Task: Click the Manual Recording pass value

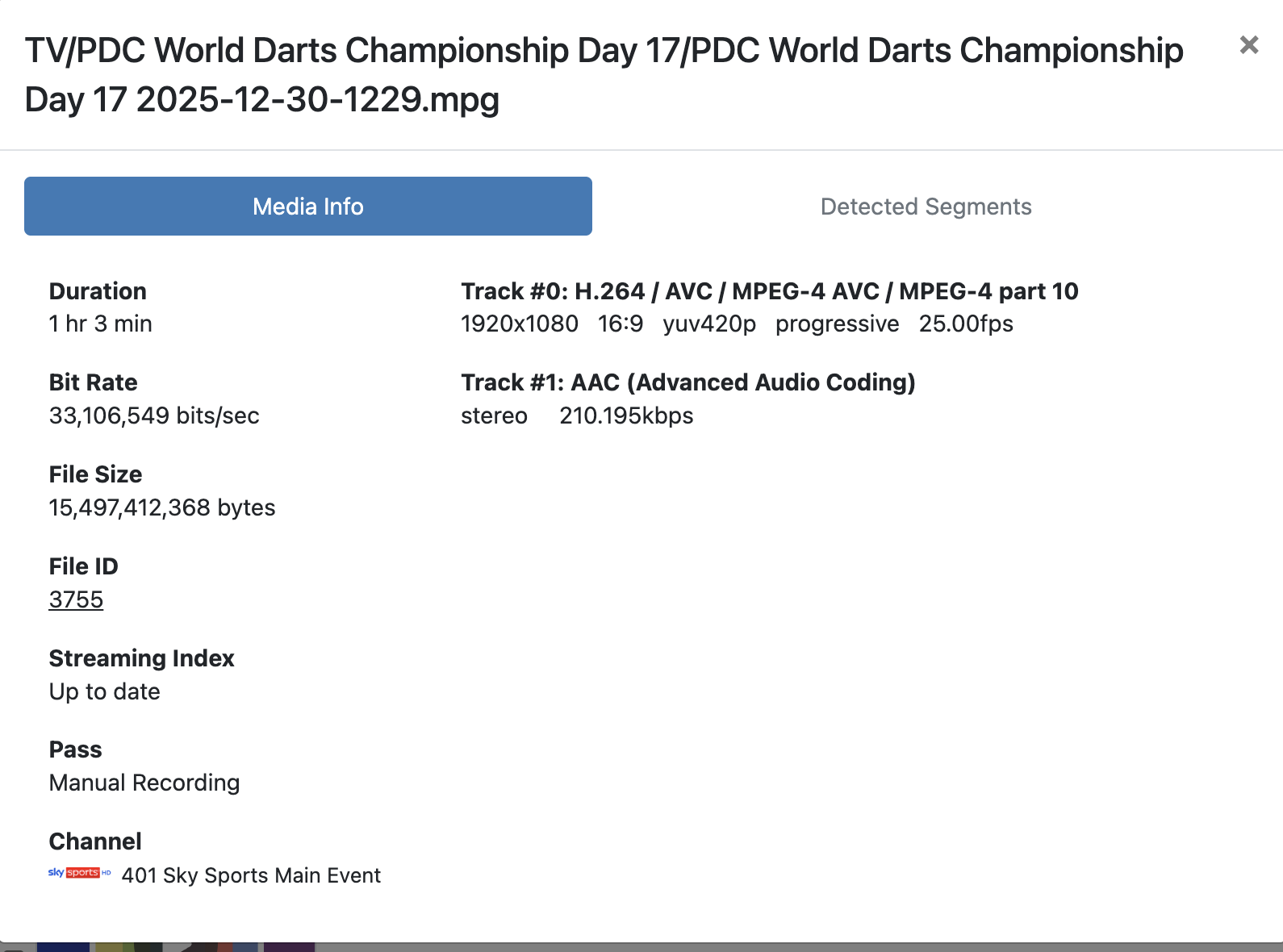Action: (x=144, y=783)
